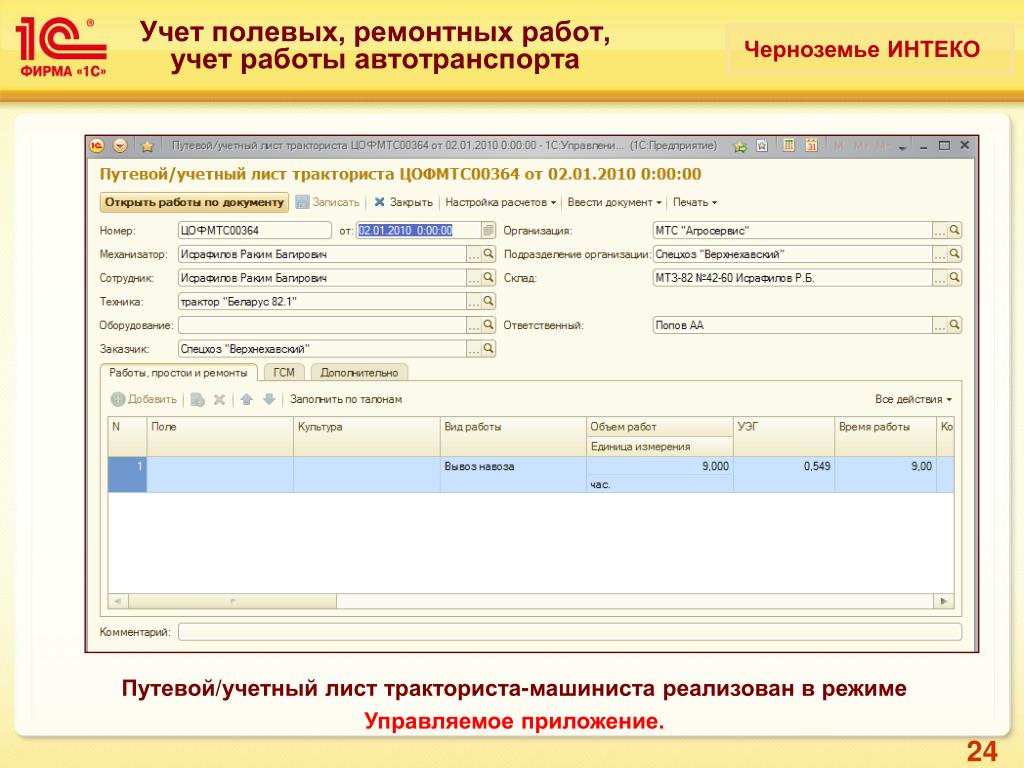Click the horizontal scrollbar thumb under the table
The width and height of the screenshot is (1024, 768).
[232, 601]
